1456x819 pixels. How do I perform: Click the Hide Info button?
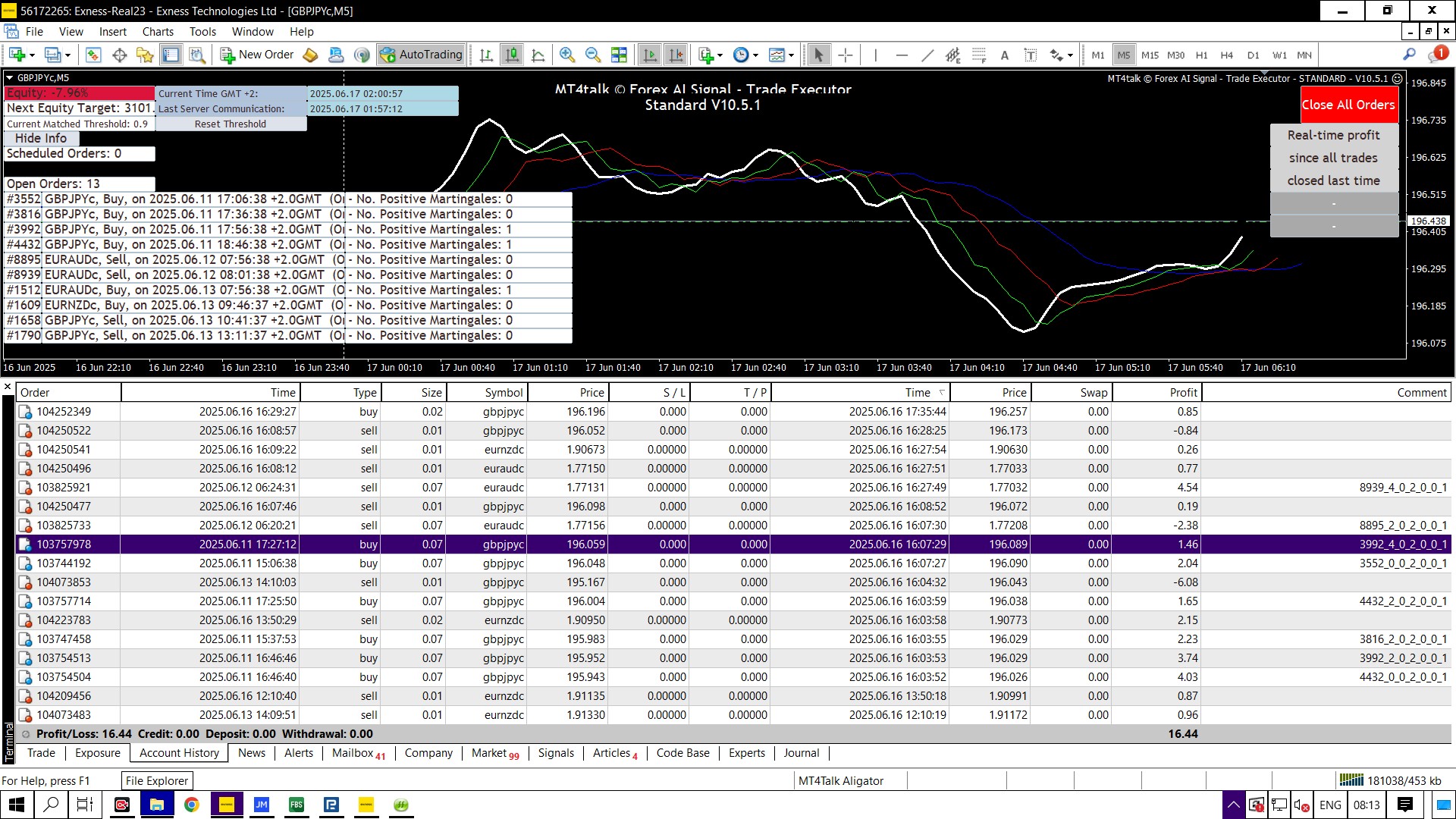coord(41,138)
